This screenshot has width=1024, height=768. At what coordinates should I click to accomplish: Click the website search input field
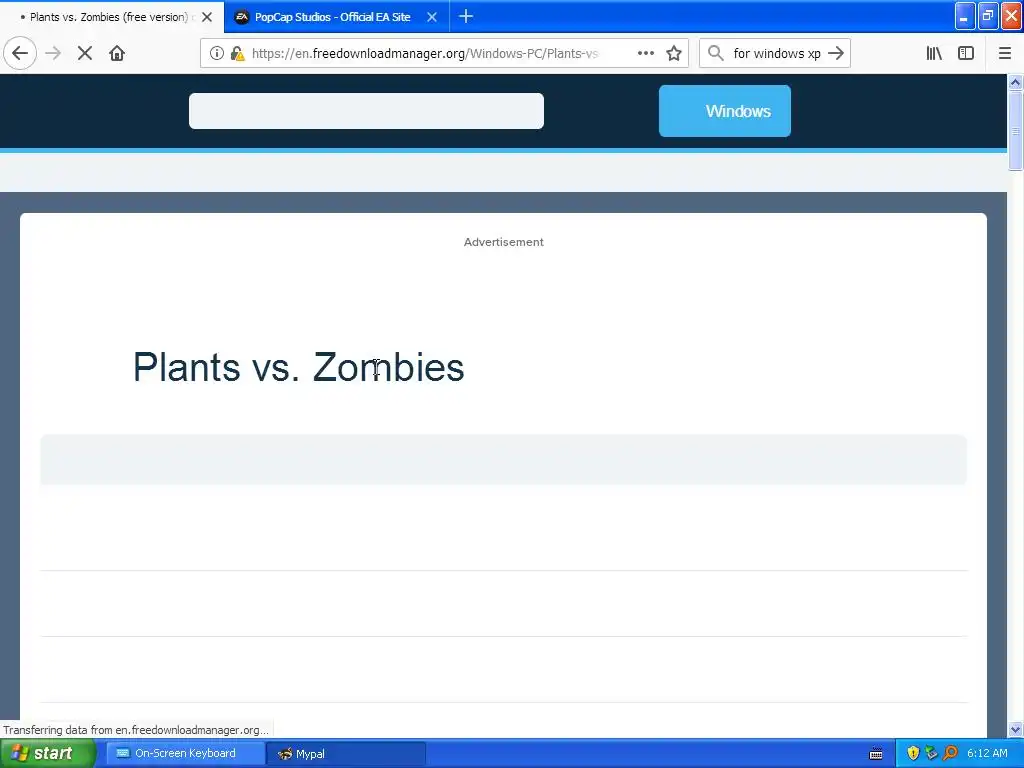coord(366,110)
